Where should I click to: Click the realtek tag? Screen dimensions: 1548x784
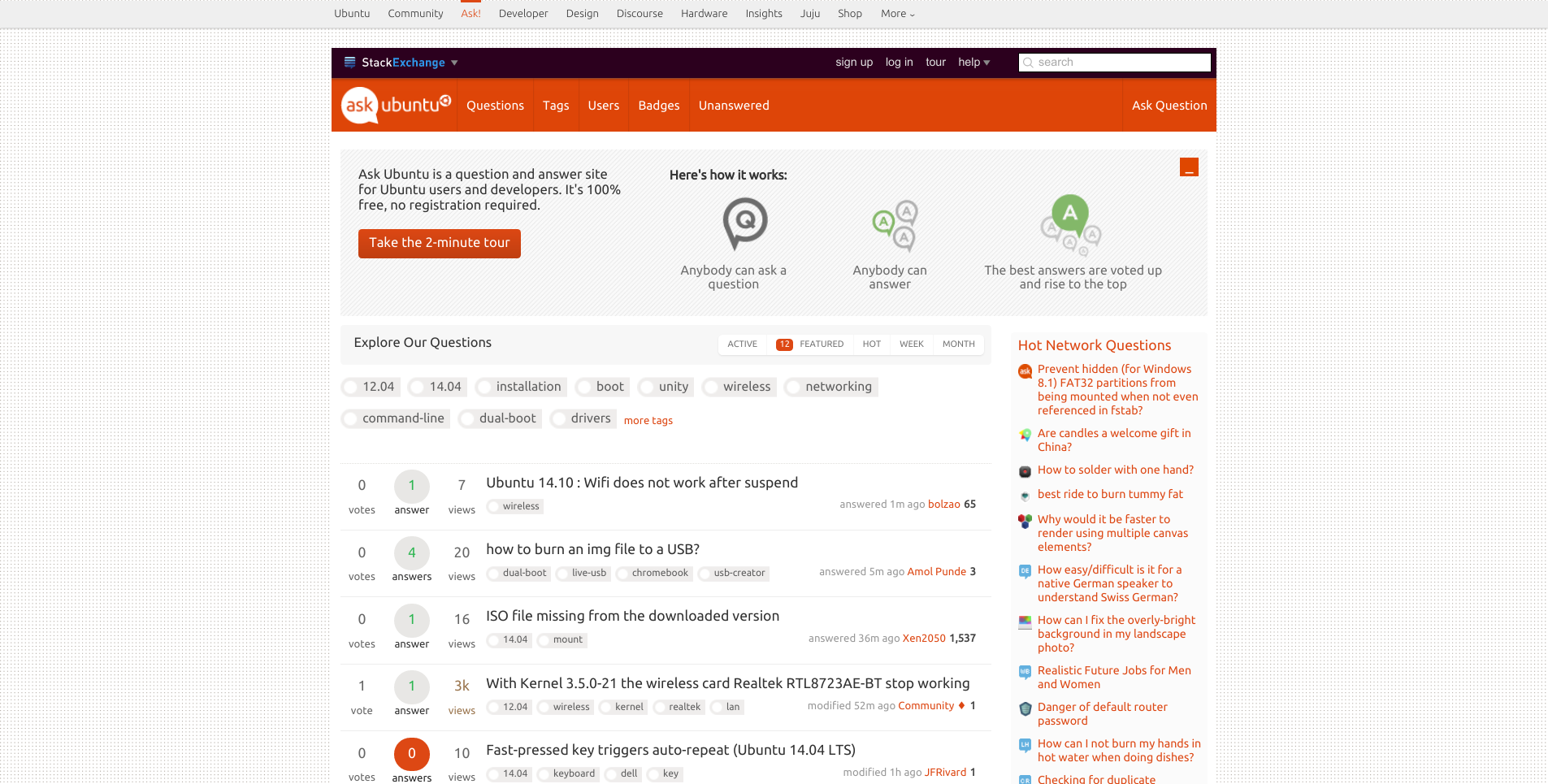[x=678, y=708]
